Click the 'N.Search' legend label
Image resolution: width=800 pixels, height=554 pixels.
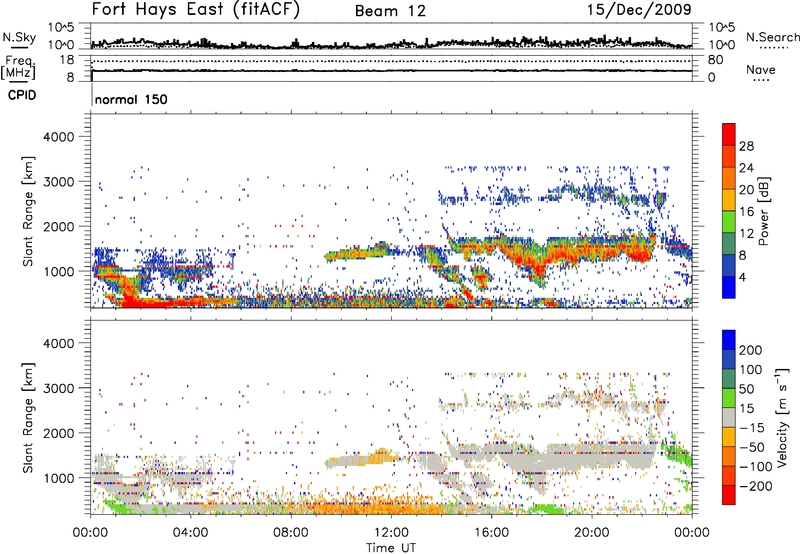[x=772, y=37]
